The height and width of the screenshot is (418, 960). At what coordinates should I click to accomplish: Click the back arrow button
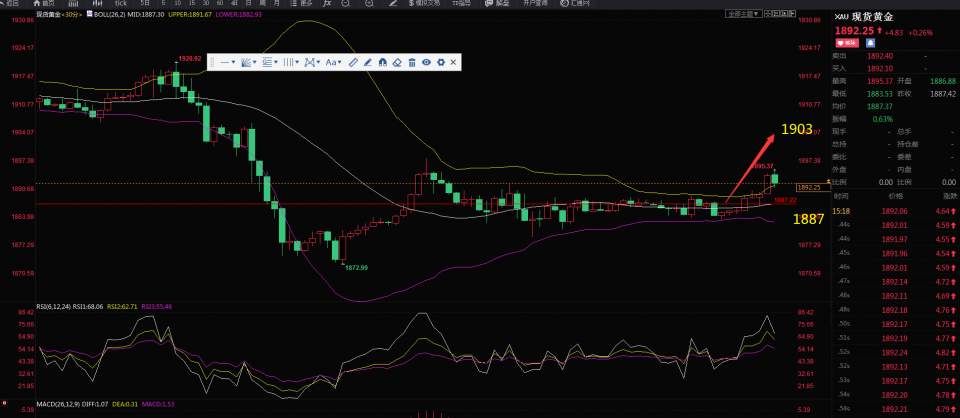11,3
